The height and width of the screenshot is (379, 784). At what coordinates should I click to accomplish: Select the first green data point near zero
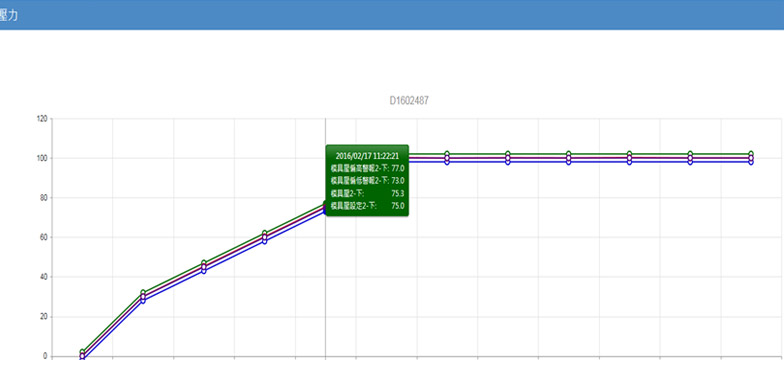click(x=82, y=352)
